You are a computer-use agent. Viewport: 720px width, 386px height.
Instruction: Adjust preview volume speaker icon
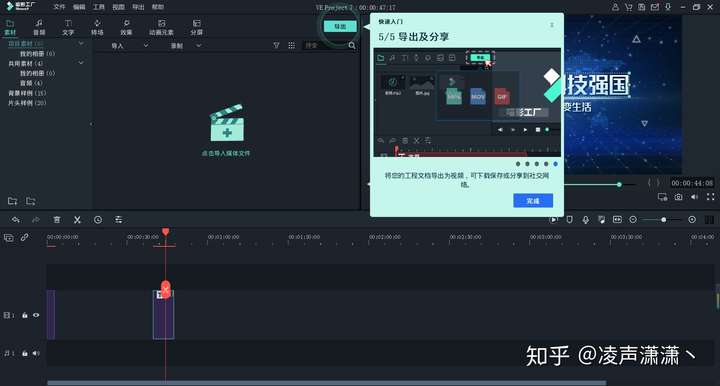pyautogui.click(x=694, y=197)
